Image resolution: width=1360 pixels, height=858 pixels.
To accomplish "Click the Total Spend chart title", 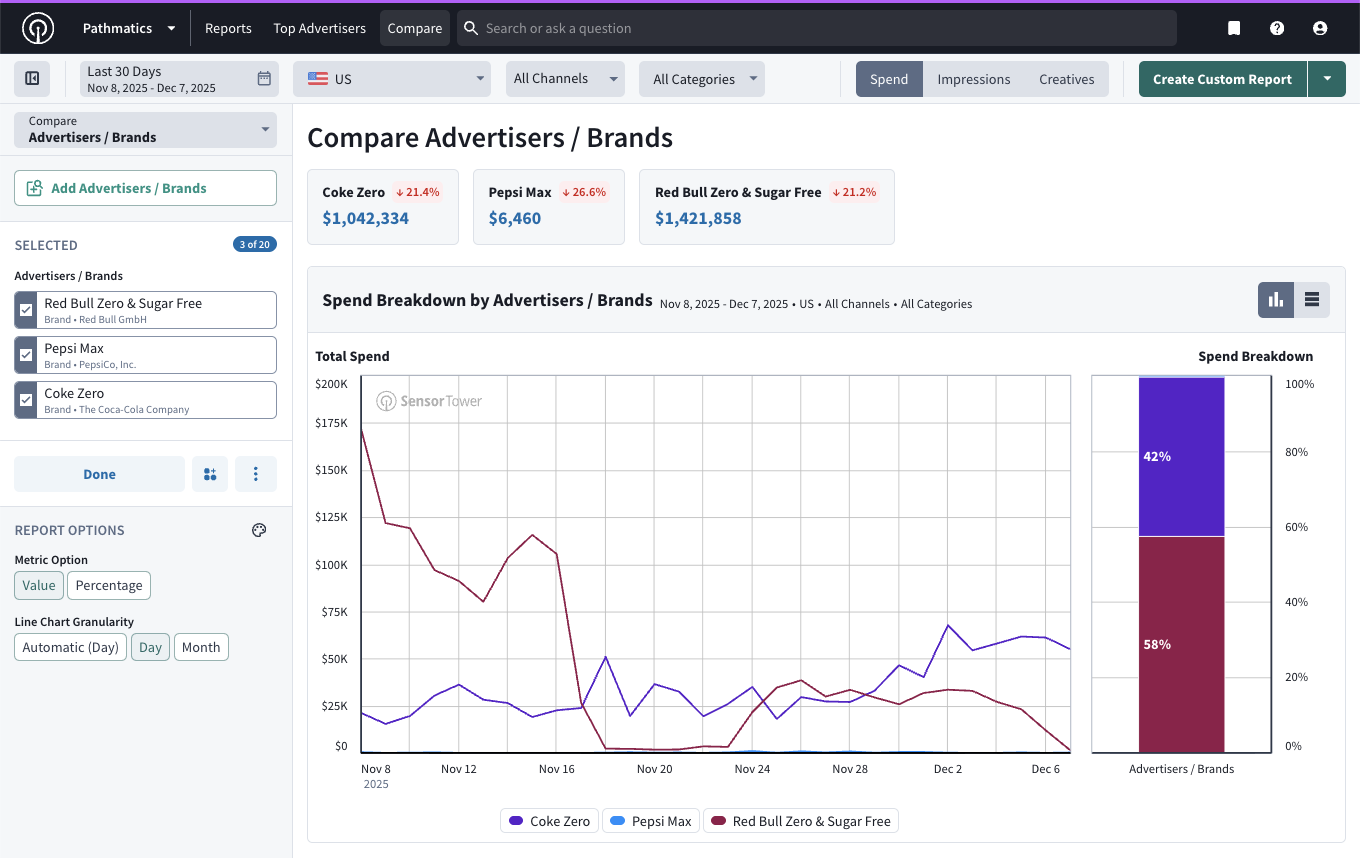I will coord(353,356).
